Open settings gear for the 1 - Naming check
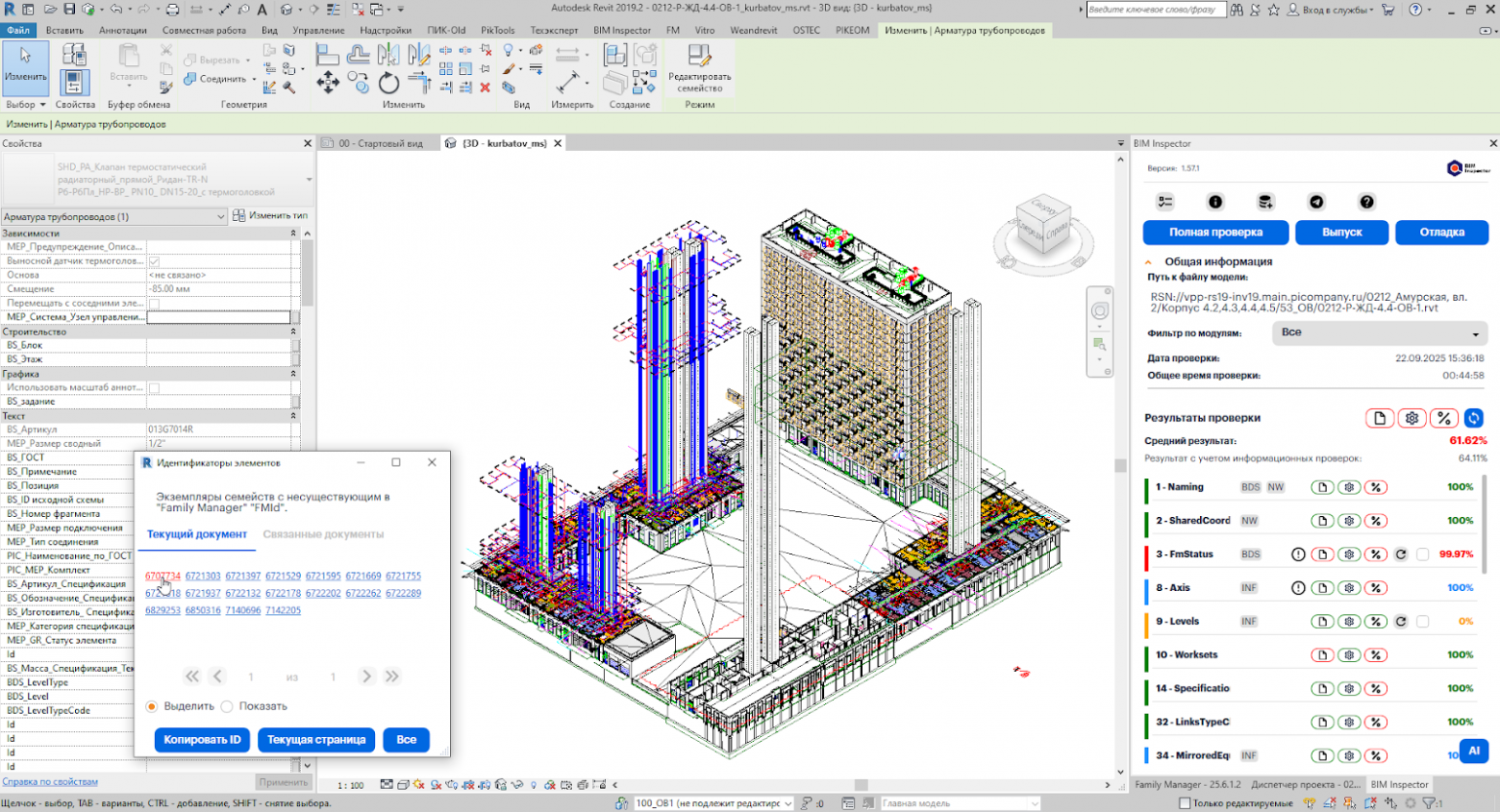 1349,487
